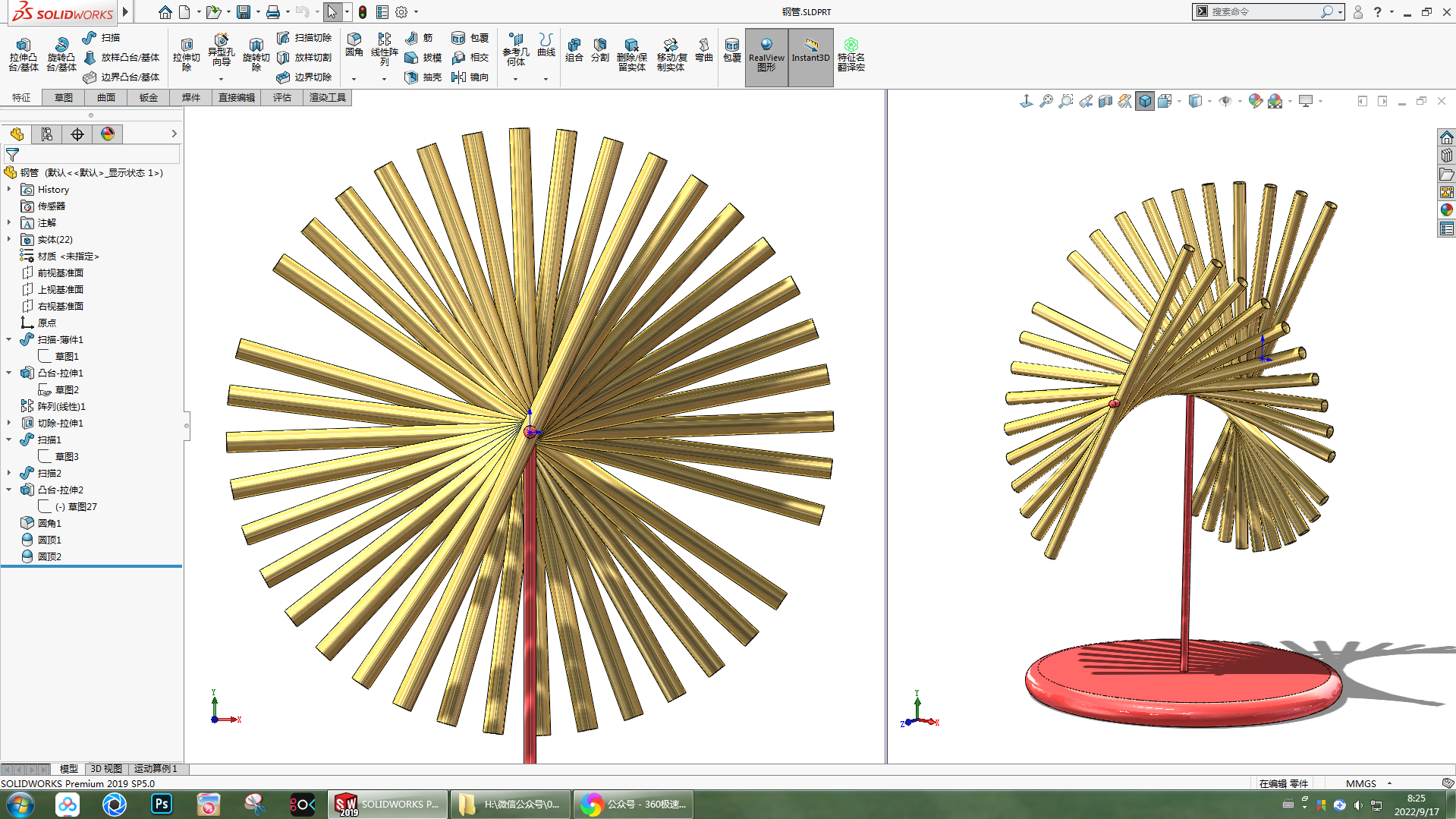Collapse the 扫描-薄件1 feature node
Viewport: 1456px width, 819px height.
click(x=9, y=339)
